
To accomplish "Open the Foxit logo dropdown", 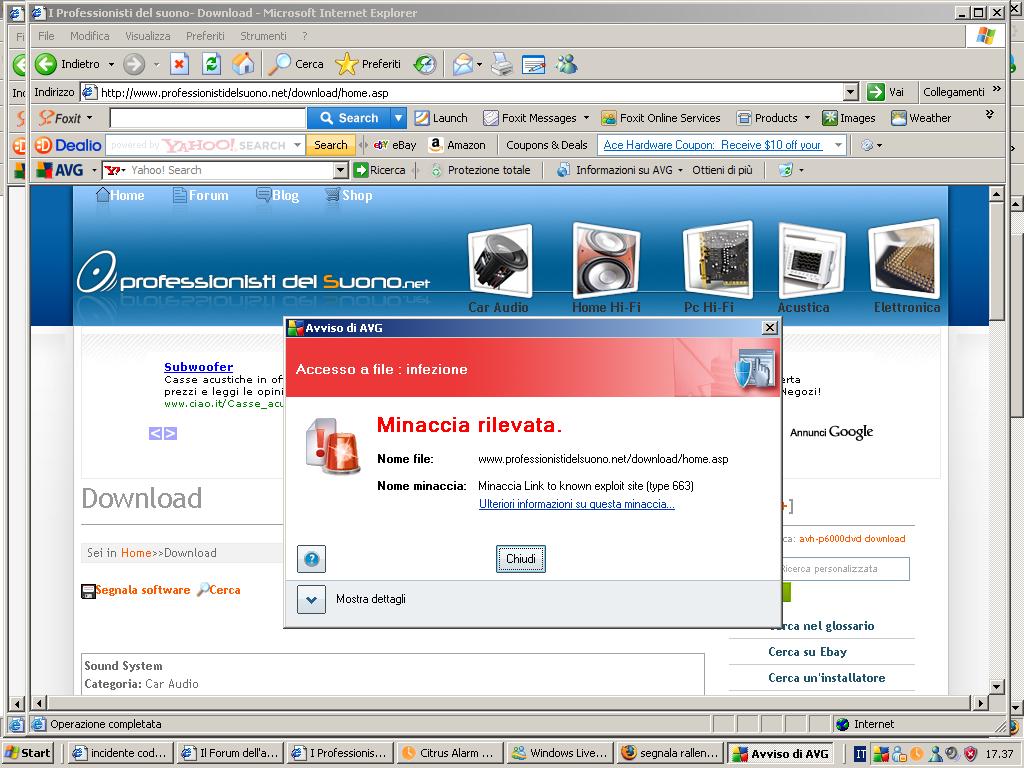I will coord(66,118).
